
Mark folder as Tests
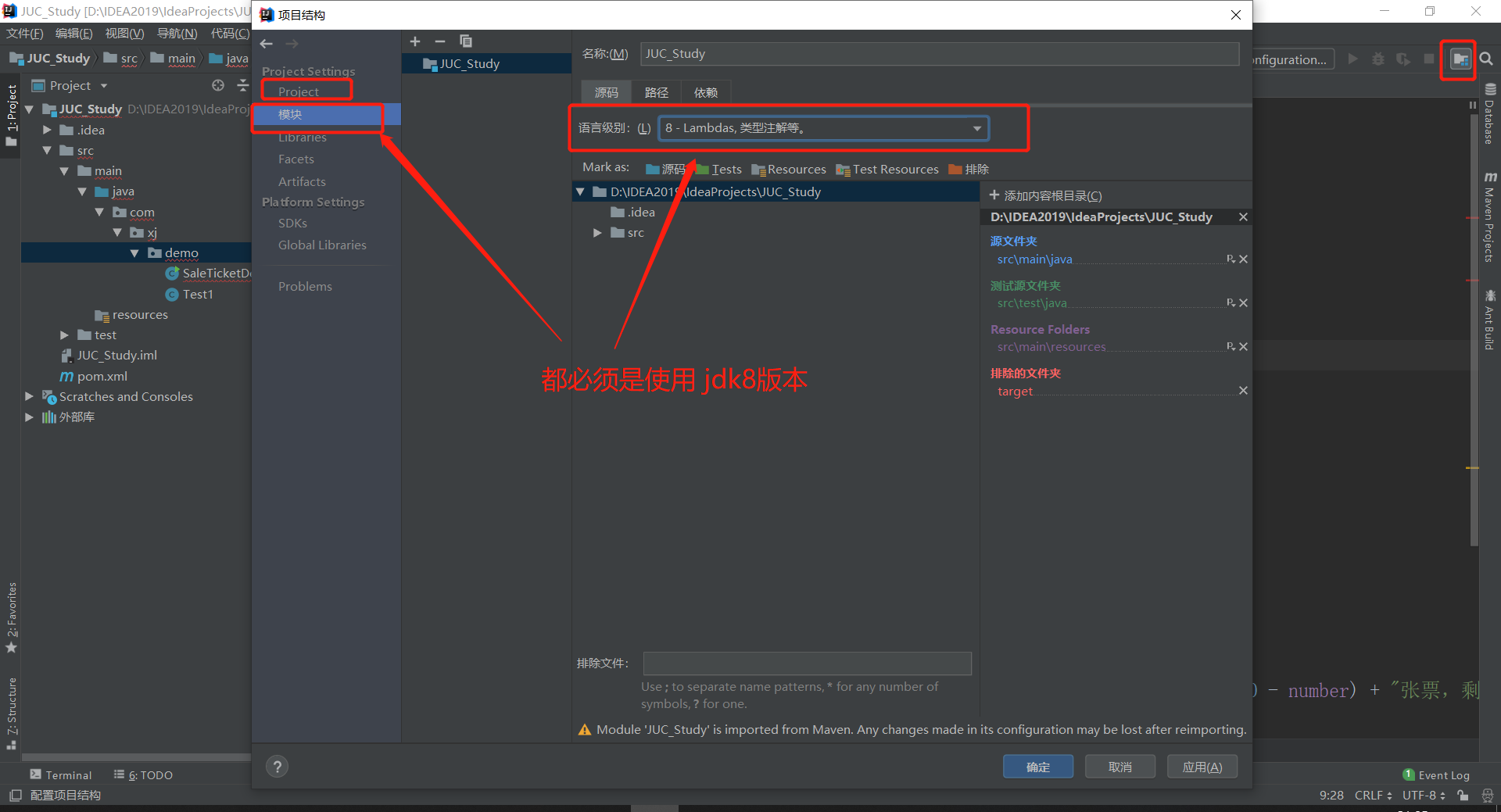[x=718, y=170]
